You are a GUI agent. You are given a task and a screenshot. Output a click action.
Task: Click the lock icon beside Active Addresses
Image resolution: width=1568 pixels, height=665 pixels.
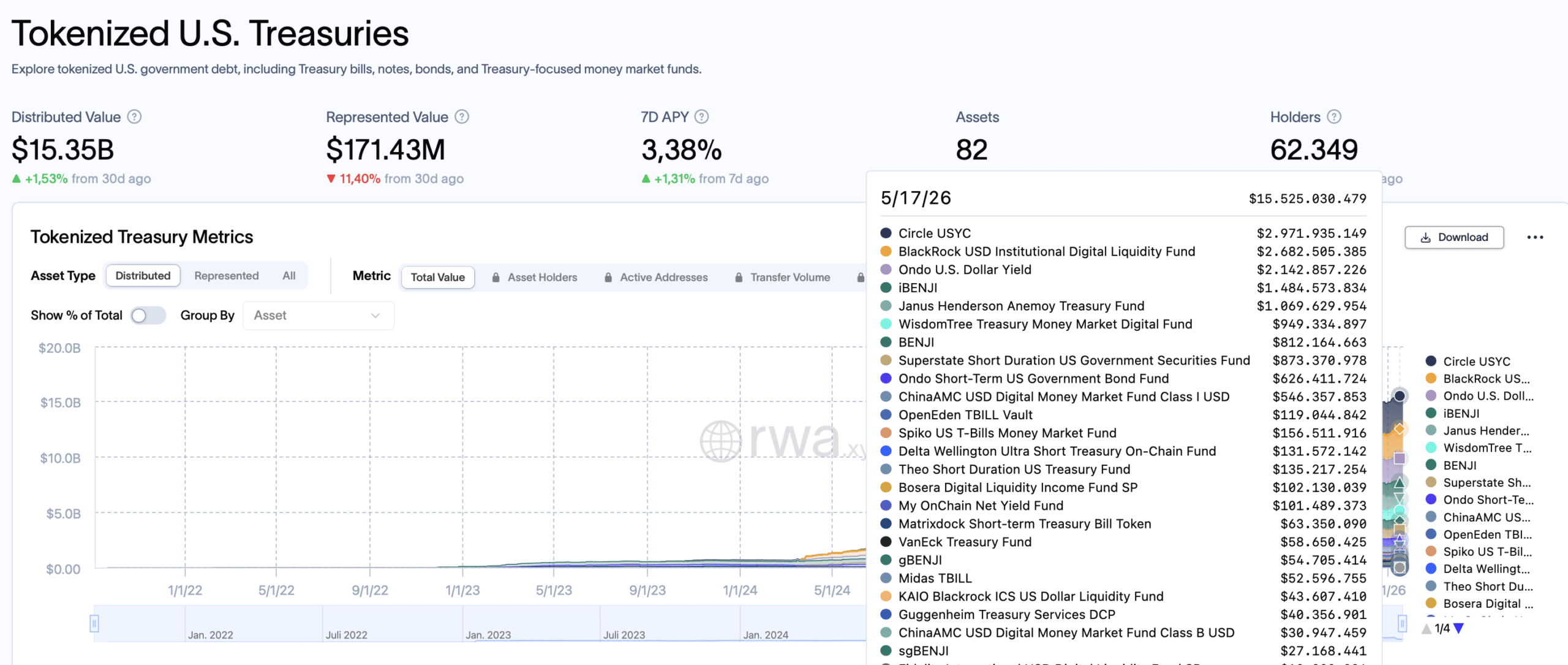pos(608,277)
